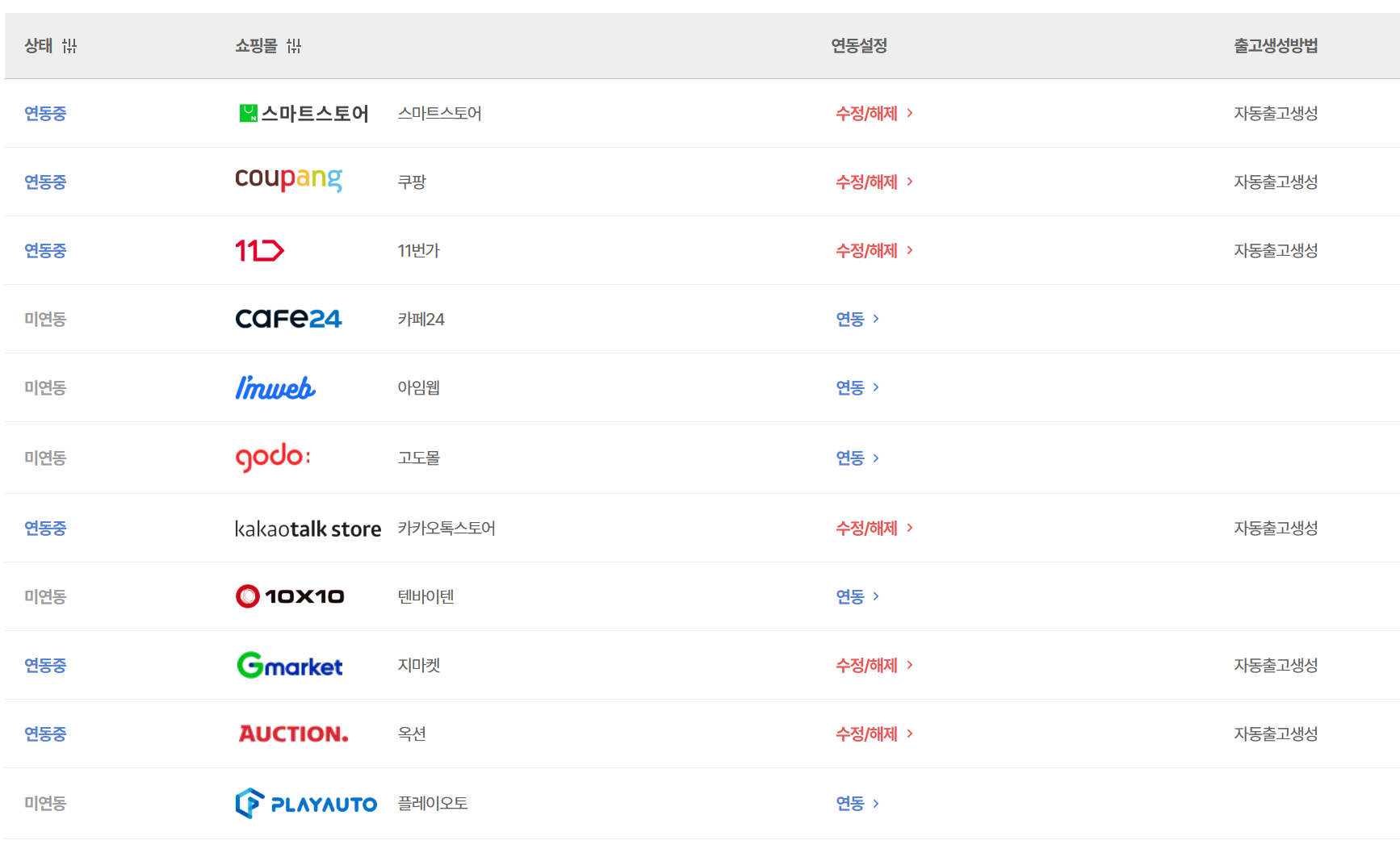Start 연동 for 텐바이텐
The height and width of the screenshot is (857, 1400).
(x=857, y=597)
